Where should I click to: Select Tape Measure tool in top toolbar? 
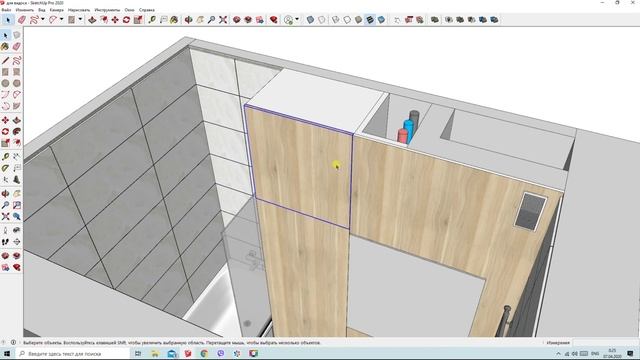tap(152, 20)
